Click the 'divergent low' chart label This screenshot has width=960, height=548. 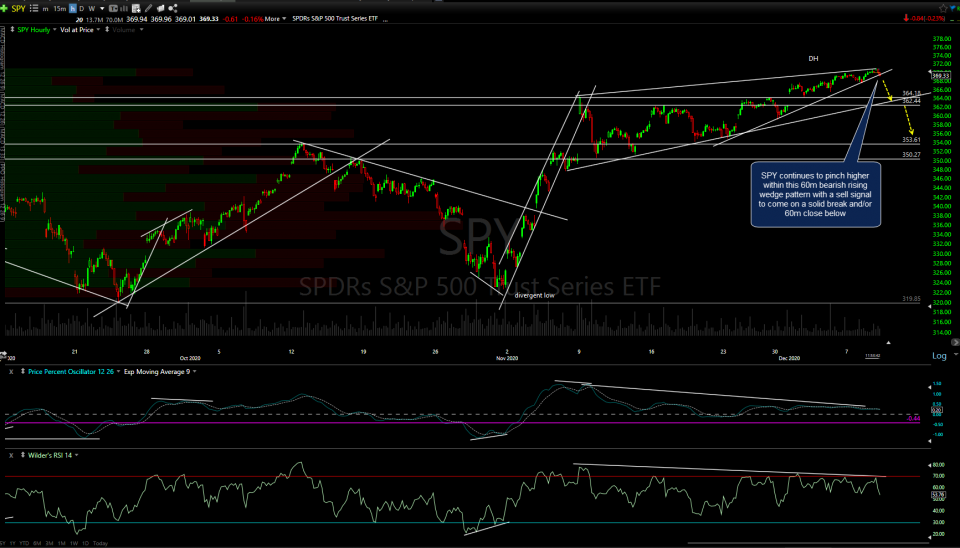(x=534, y=296)
